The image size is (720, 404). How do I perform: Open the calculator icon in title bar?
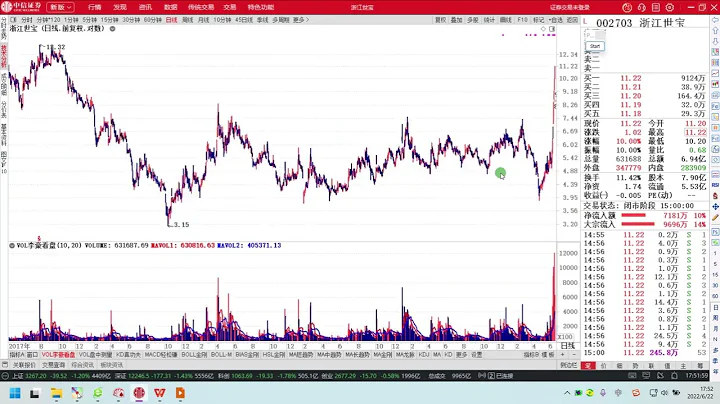[656, 7]
